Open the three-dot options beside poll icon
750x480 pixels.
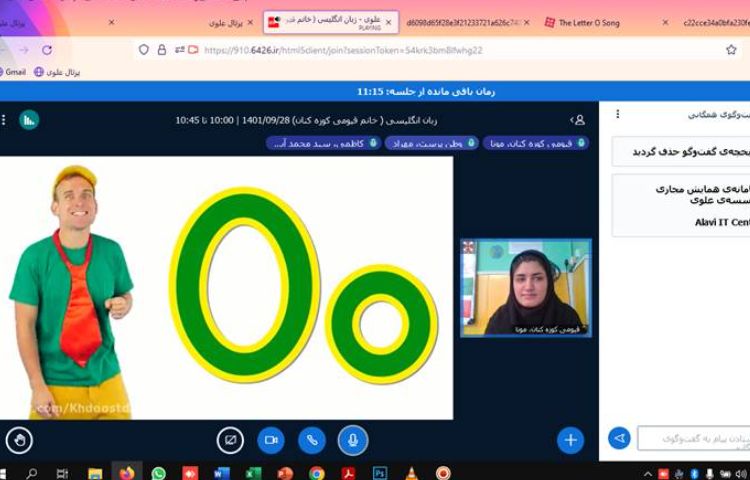pos(3,120)
